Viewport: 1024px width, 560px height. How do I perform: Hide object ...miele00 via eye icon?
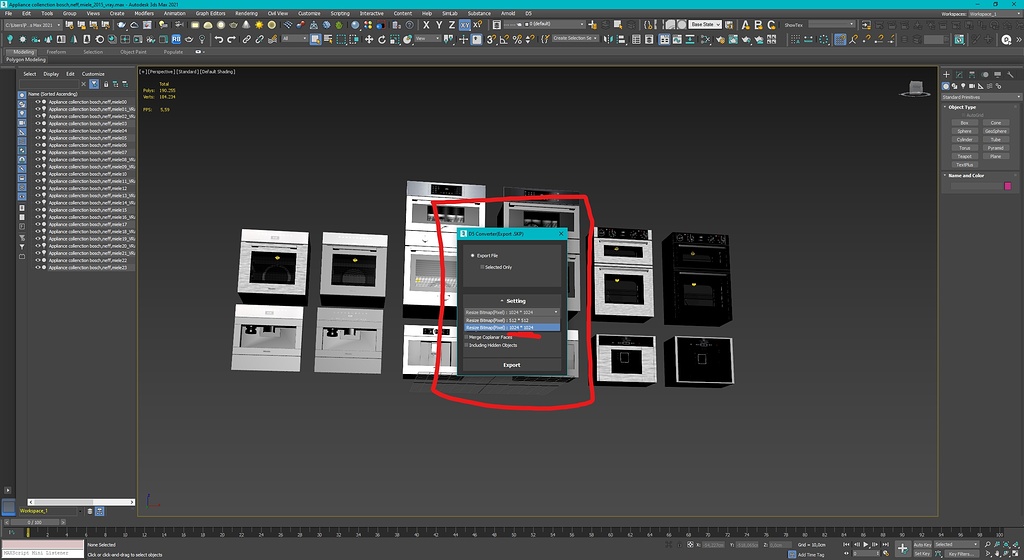[37, 102]
